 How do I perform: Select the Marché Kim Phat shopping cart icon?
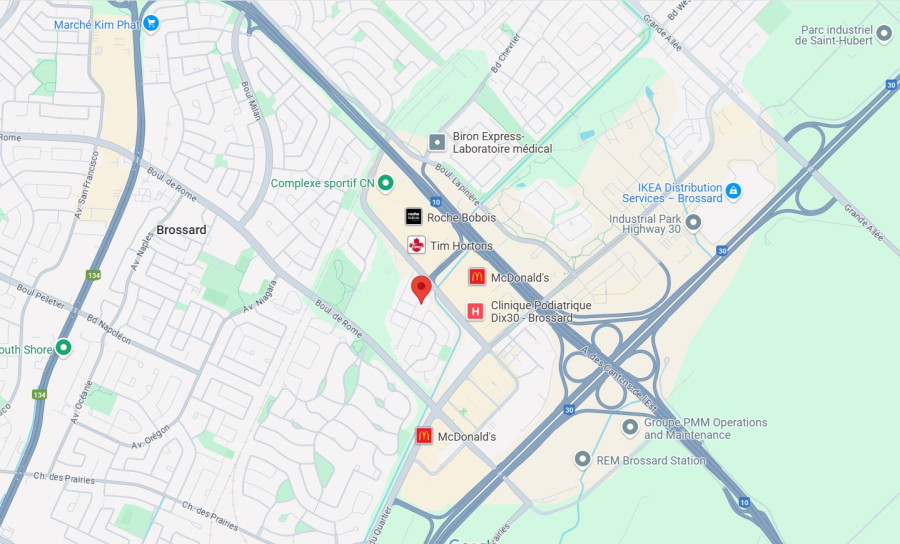[x=151, y=24]
